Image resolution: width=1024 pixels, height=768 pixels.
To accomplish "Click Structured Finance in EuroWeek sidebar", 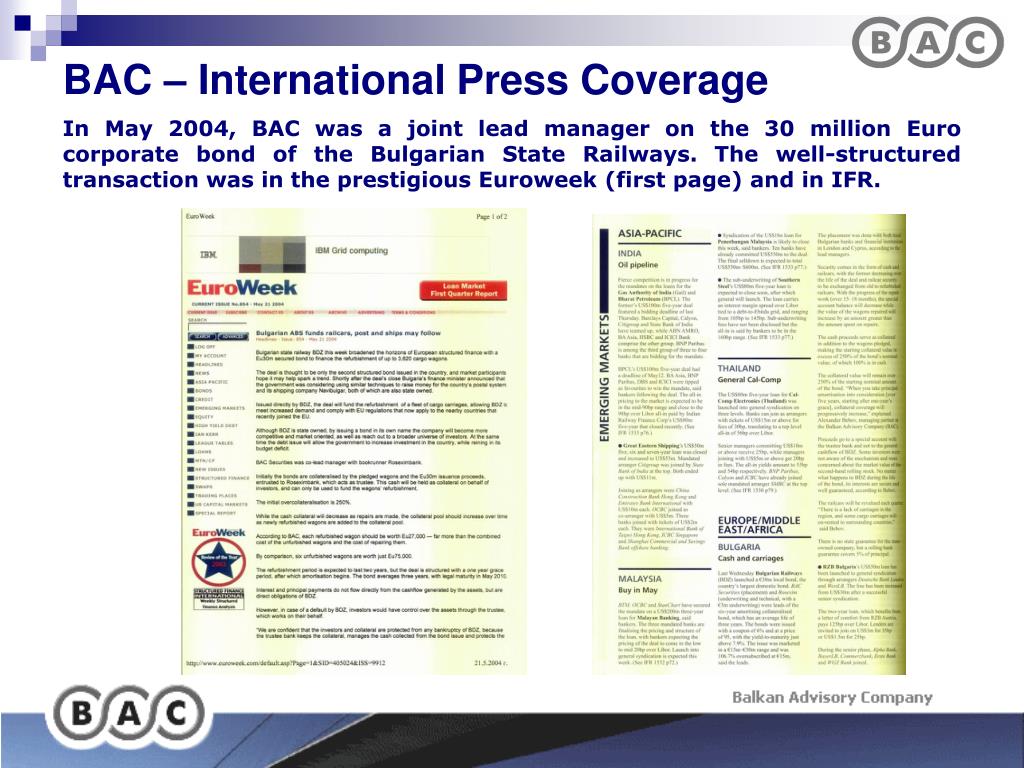I will click(x=218, y=478).
